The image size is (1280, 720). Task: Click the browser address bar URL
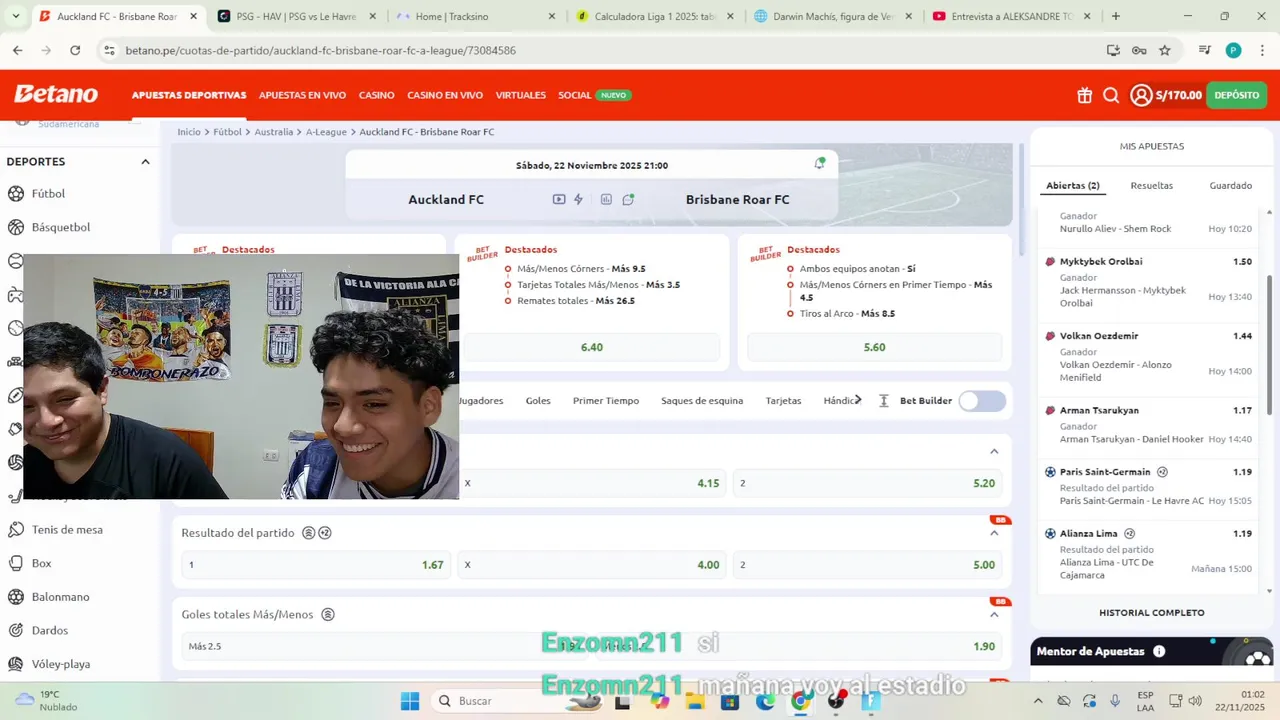[x=321, y=50]
